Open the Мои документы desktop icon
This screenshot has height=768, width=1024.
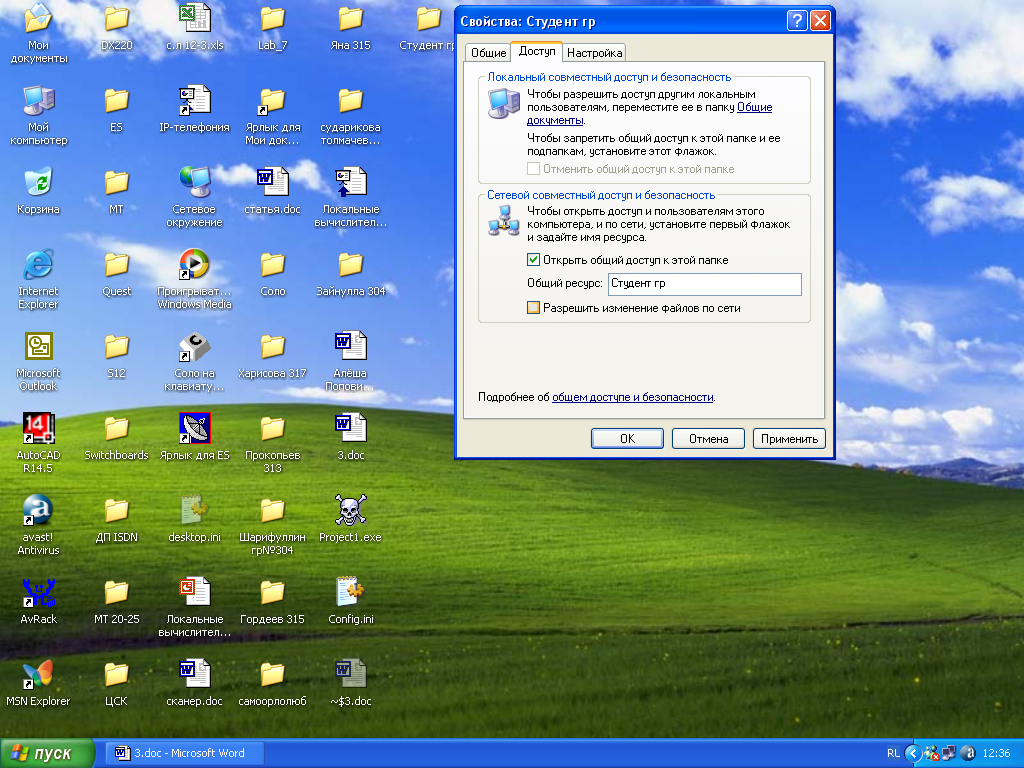(x=38, y=20)
